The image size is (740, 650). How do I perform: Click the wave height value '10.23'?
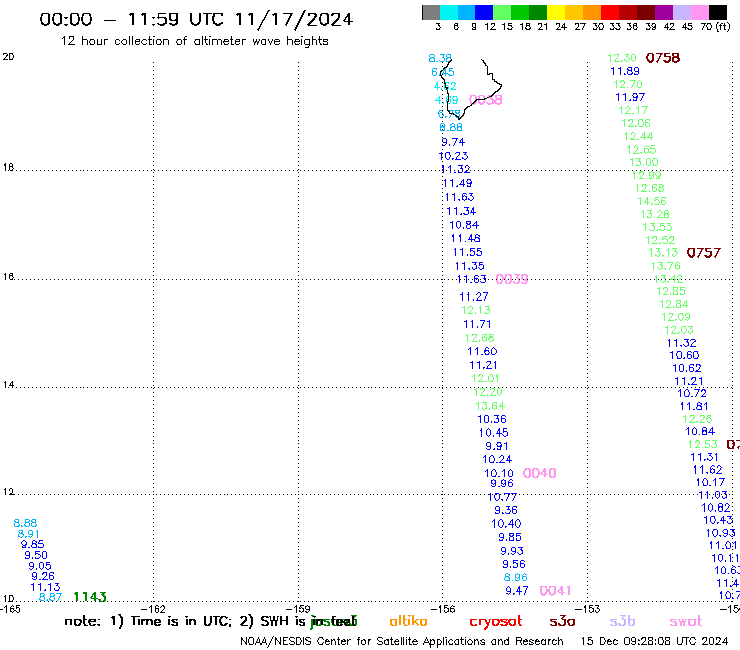454,156
